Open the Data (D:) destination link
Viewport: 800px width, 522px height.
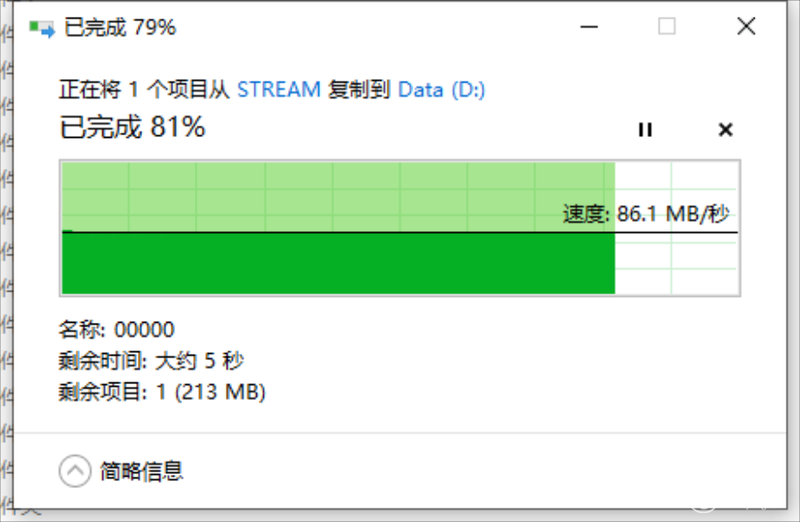441,90
